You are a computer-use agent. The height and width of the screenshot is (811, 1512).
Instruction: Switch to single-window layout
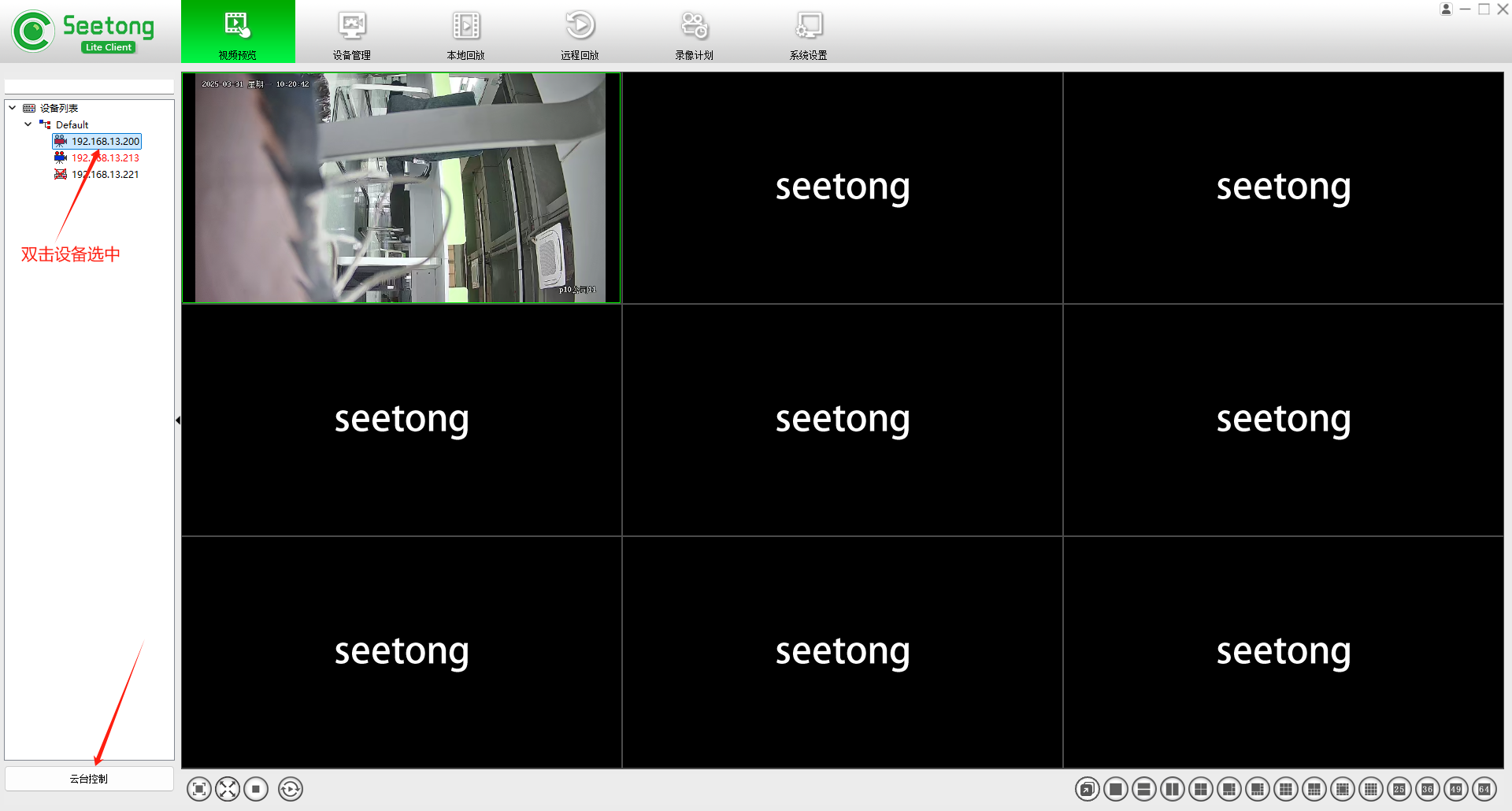pos(1116,789)
